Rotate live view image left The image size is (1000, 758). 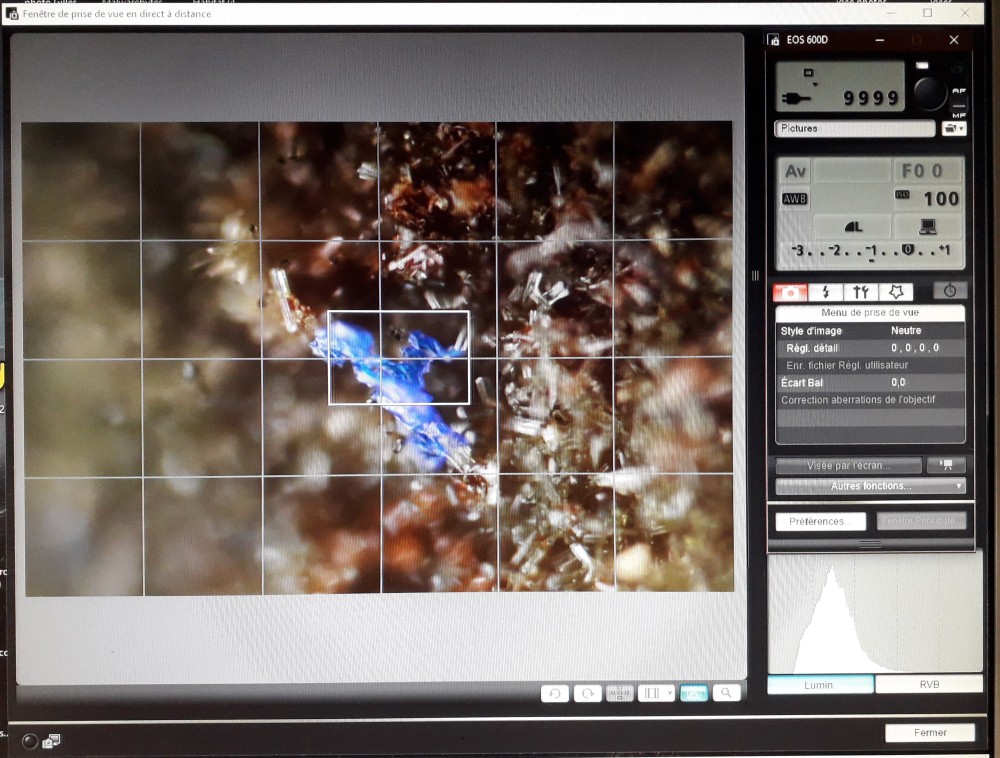point(555,693)
